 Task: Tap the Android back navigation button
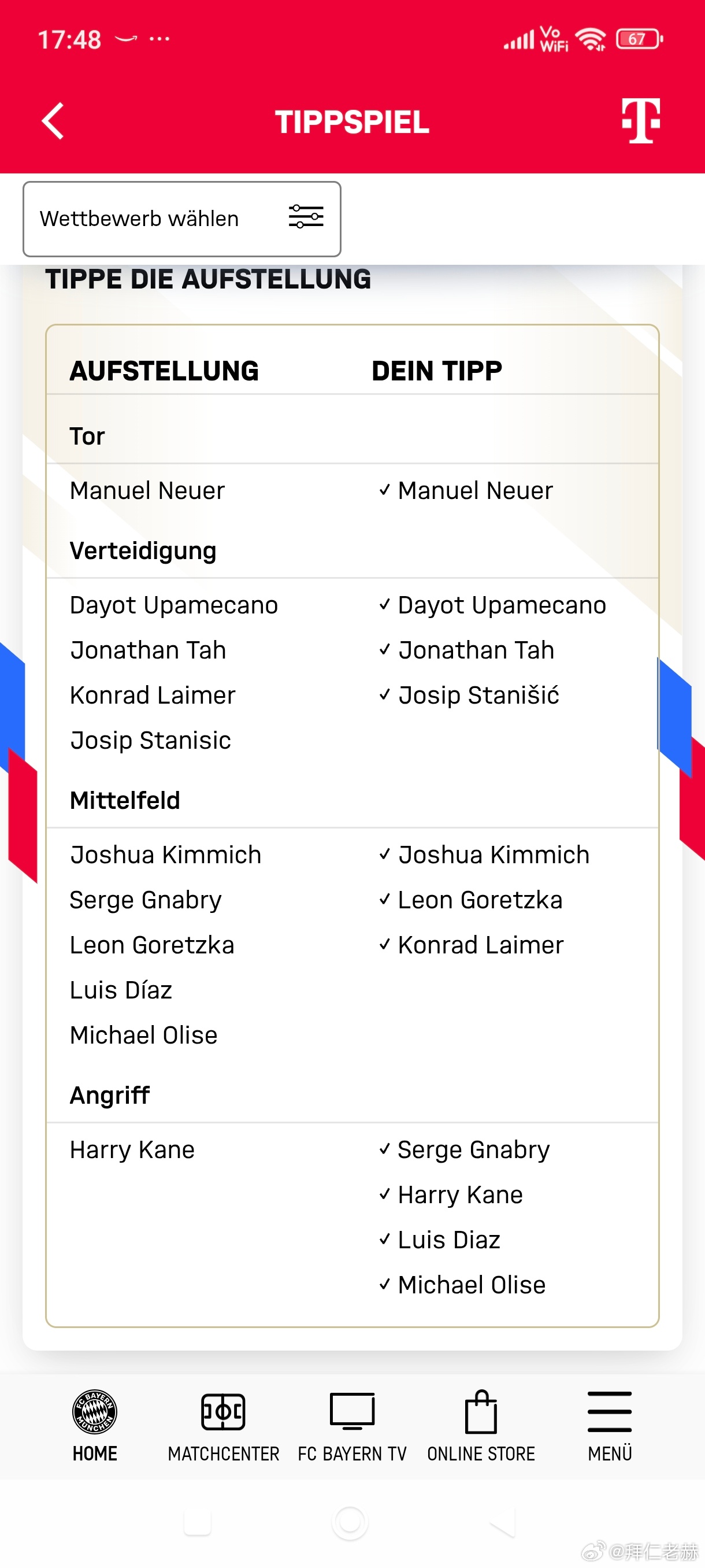pyautogui.click(x=502, y=1522)
